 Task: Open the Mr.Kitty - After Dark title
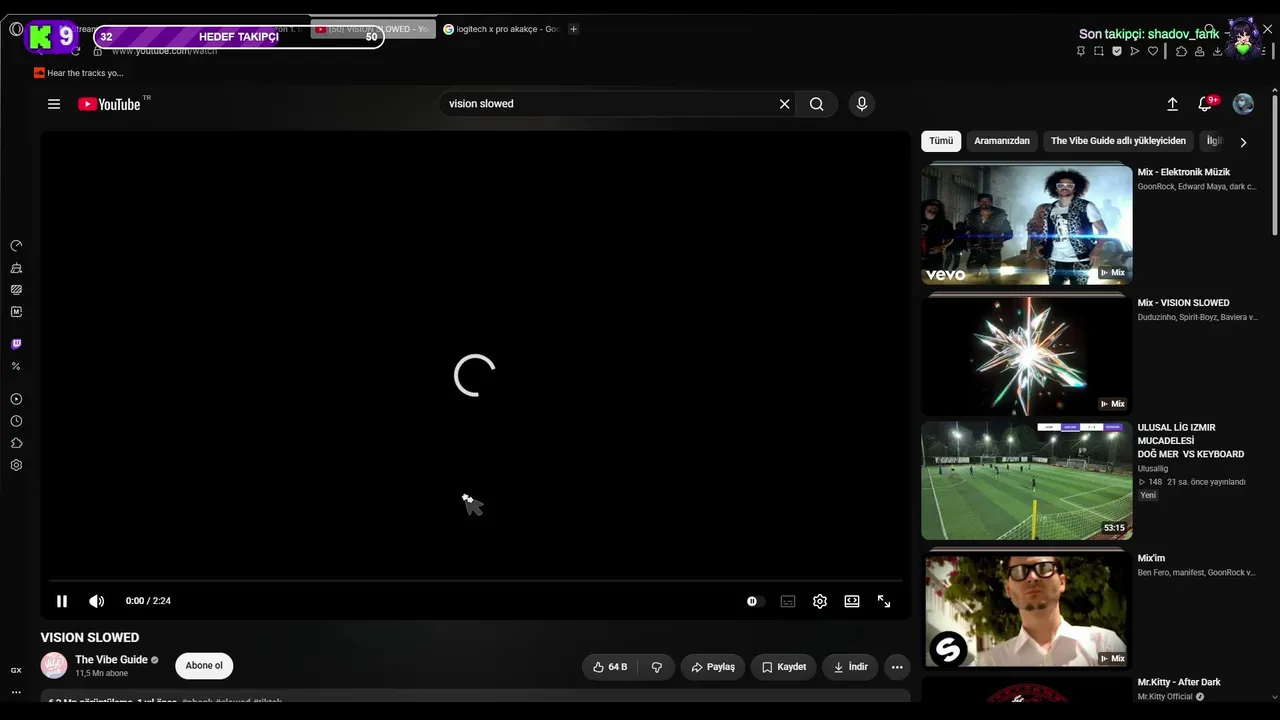(x=1179, y=682)
